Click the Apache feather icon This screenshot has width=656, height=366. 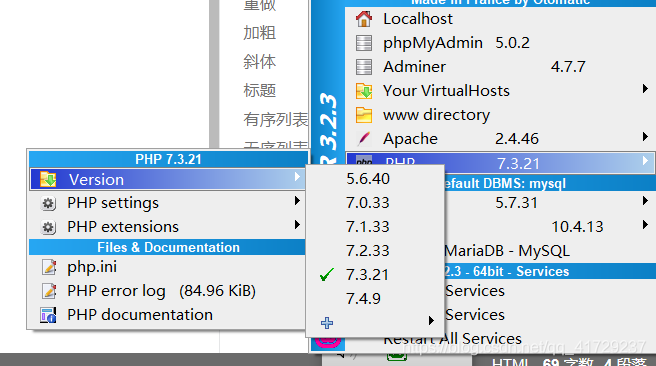tap(364, 138)
